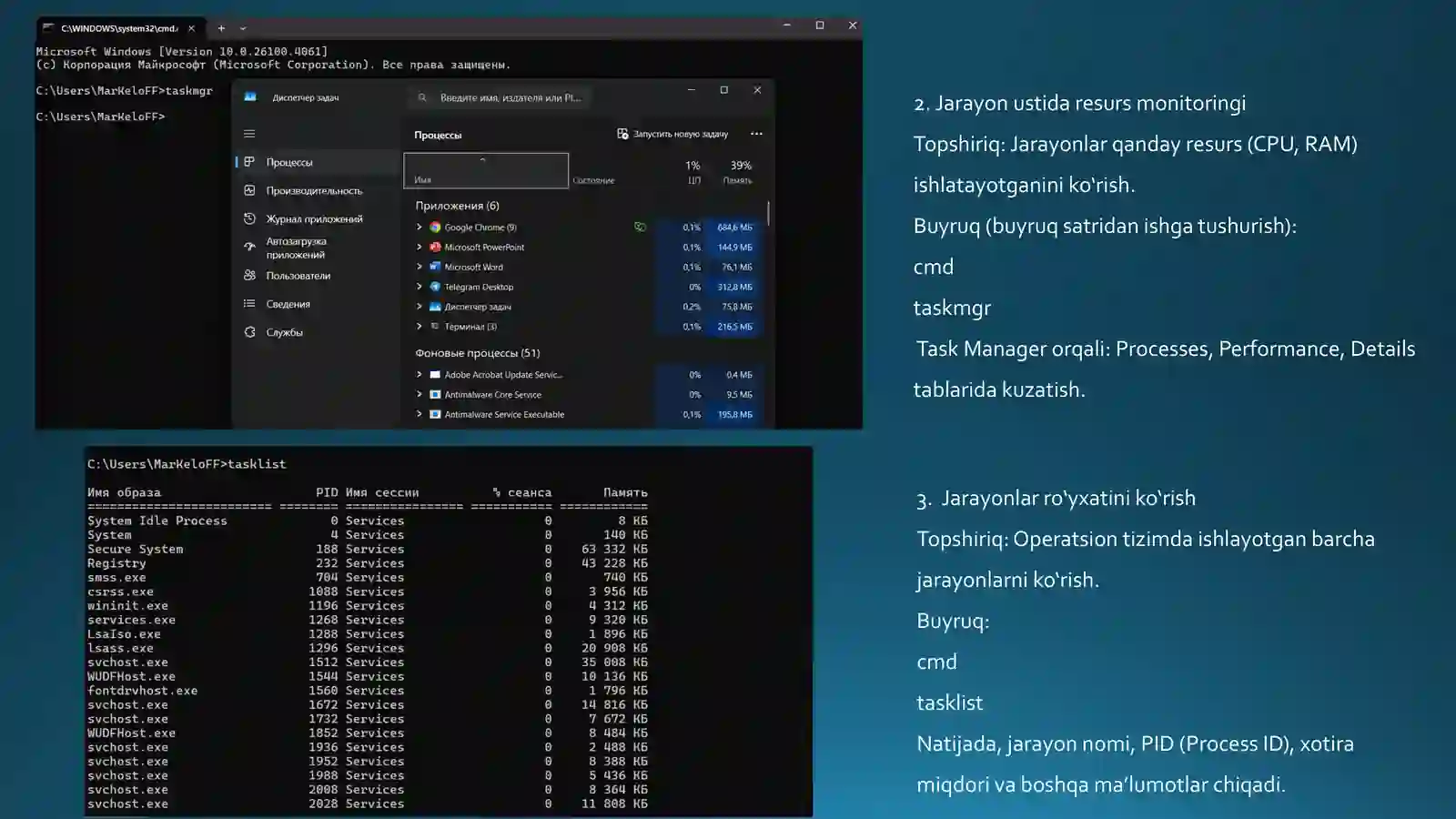Minimize the terminal window

click(787, 25)
